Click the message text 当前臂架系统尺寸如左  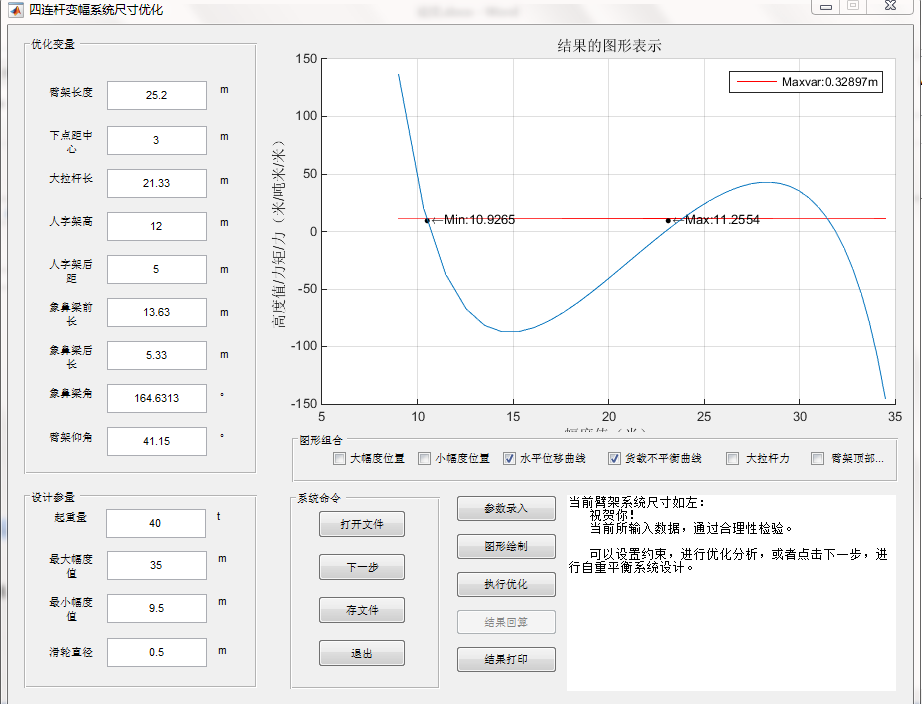coord(636,502)
